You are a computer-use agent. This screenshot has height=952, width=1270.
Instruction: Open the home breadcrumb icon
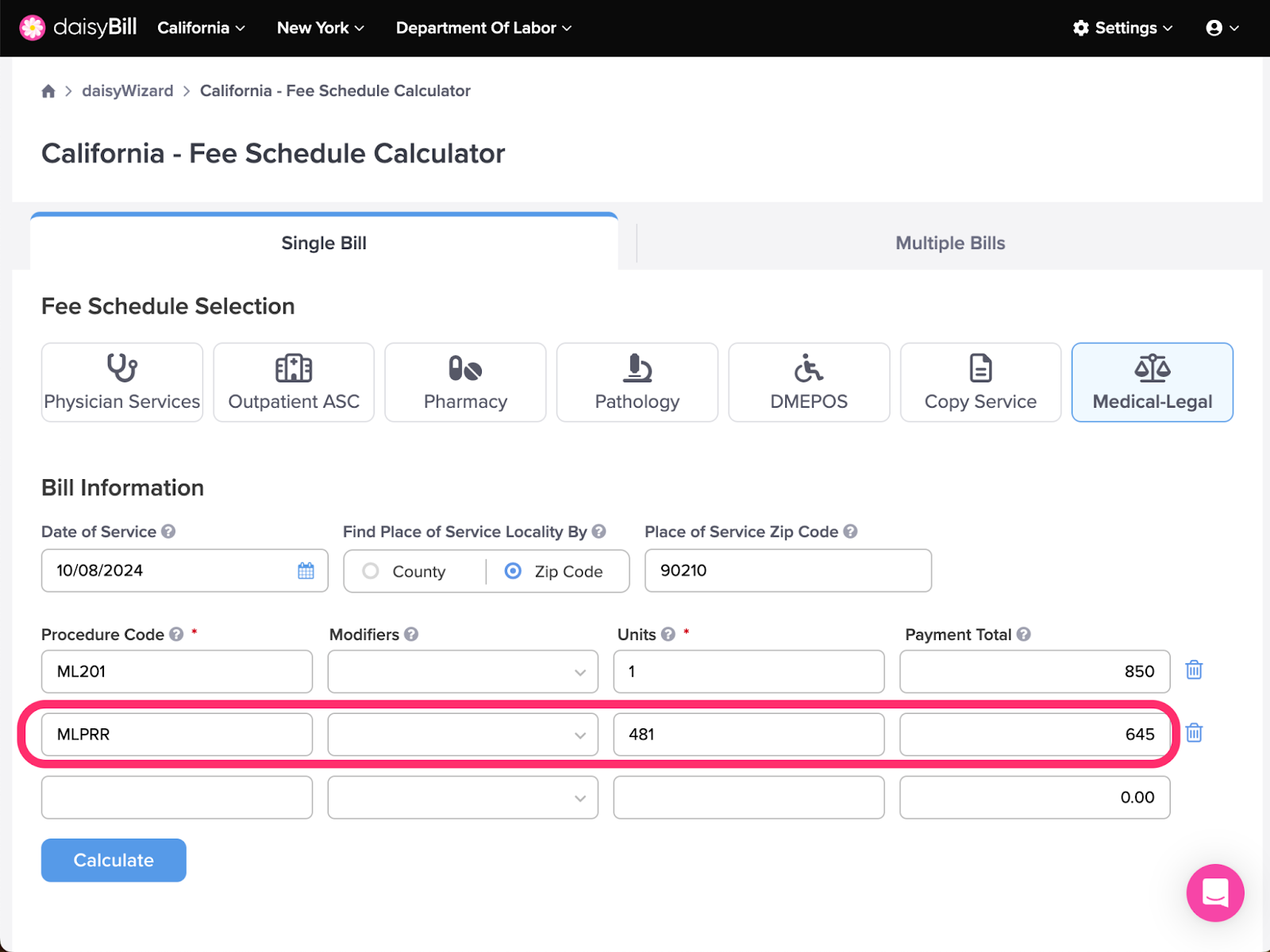pos(48,91)
